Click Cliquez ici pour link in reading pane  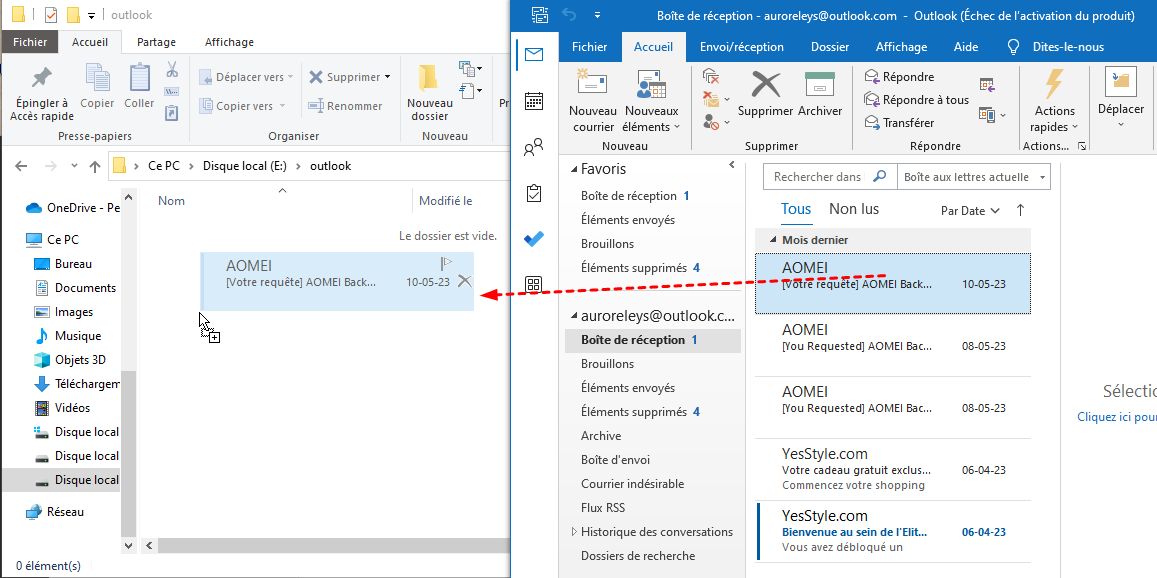click(1116, 417)
